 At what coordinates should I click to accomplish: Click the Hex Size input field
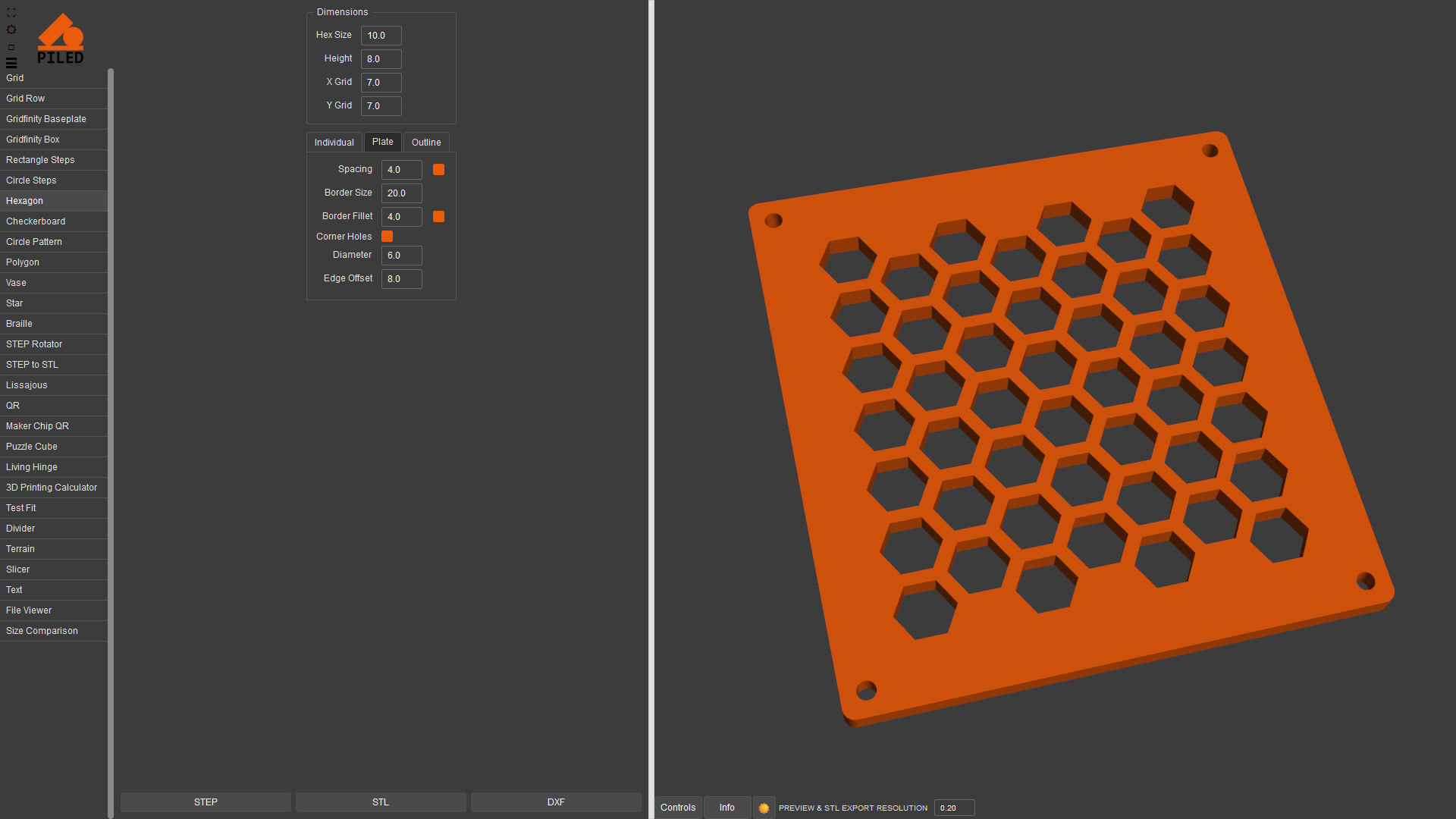[x=381, y=36]
